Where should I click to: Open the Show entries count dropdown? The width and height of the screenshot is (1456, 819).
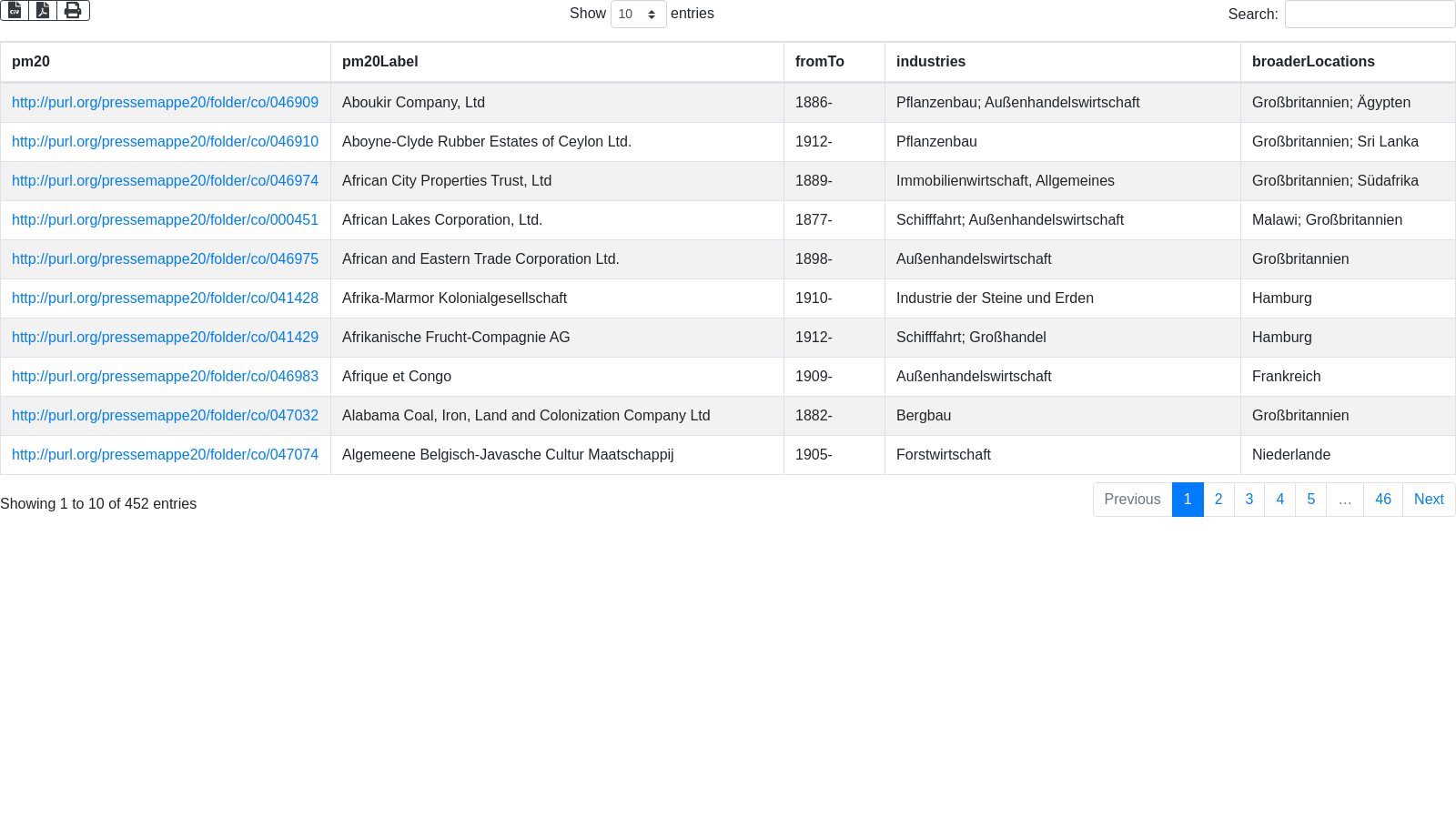click(638, 15)
